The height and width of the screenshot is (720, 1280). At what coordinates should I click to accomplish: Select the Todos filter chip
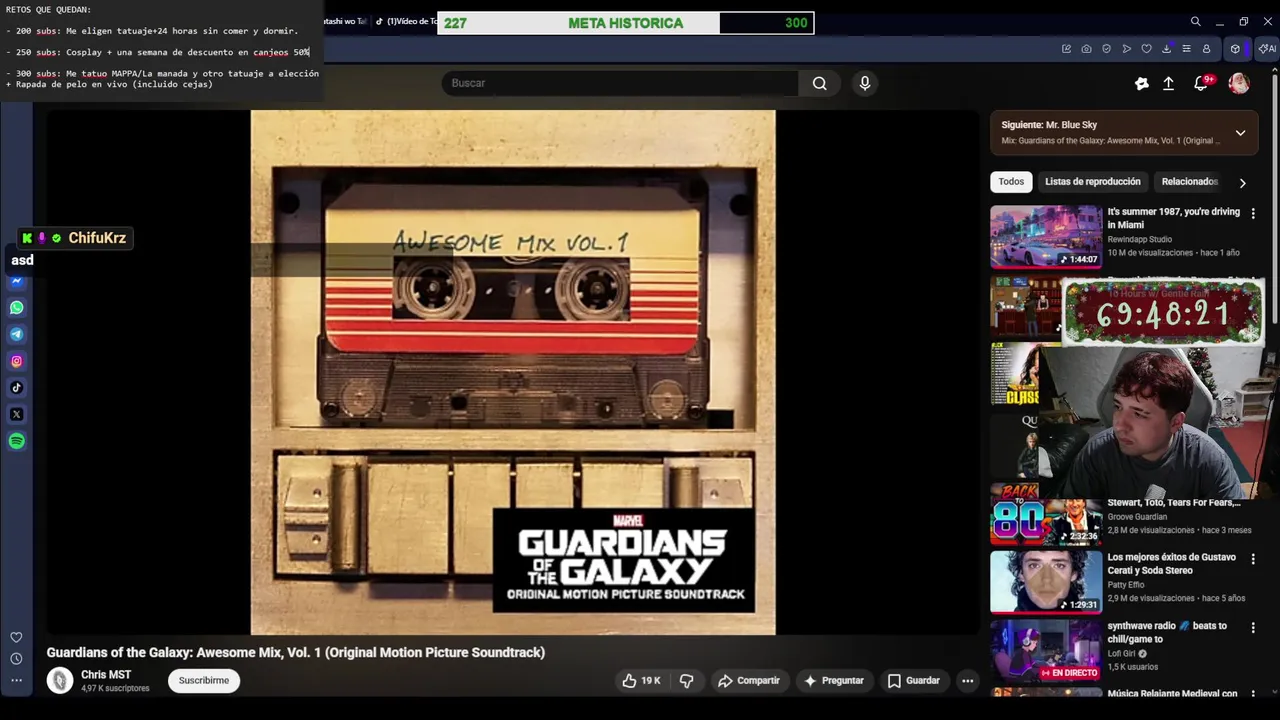click(1011, 182)
